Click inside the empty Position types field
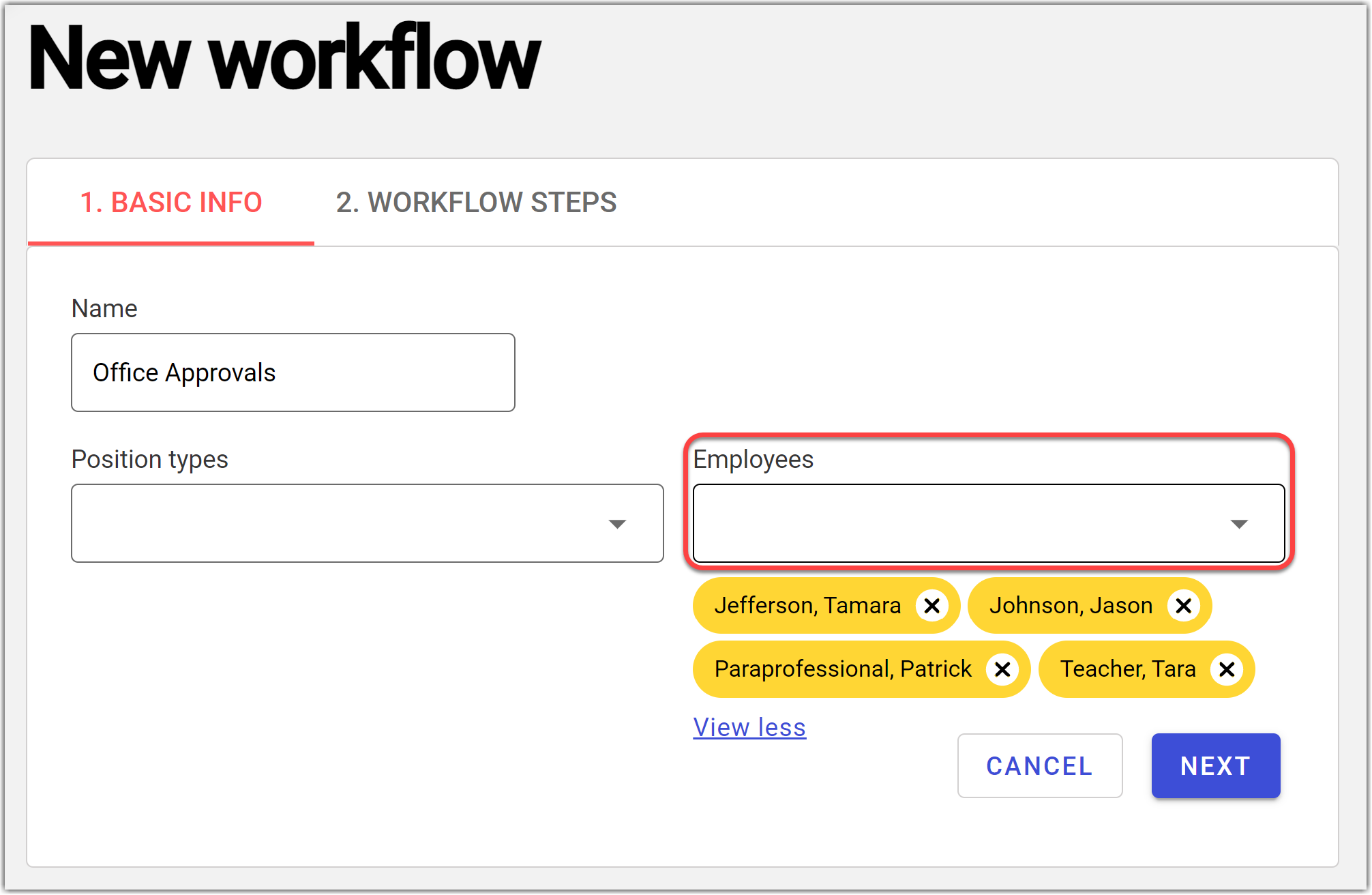1372x895 pixels. tap(334, 524)
